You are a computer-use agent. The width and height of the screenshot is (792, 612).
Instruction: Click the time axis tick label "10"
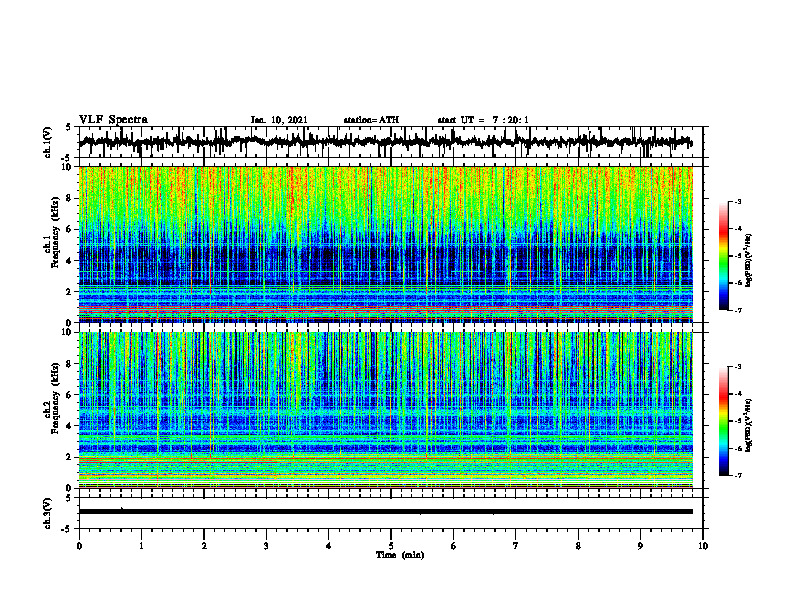[703, 546]
